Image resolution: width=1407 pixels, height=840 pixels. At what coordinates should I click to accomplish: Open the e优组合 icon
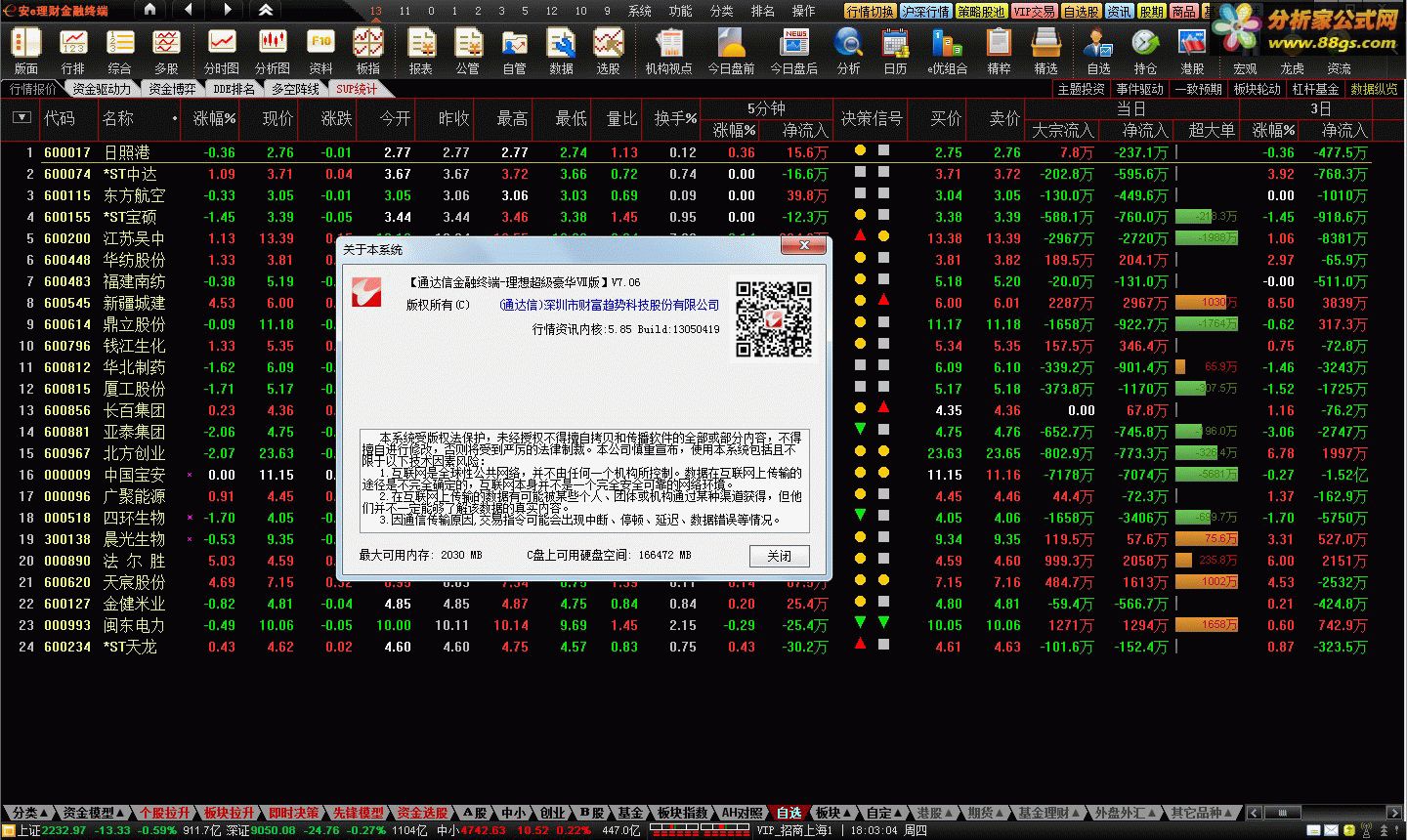946,51
